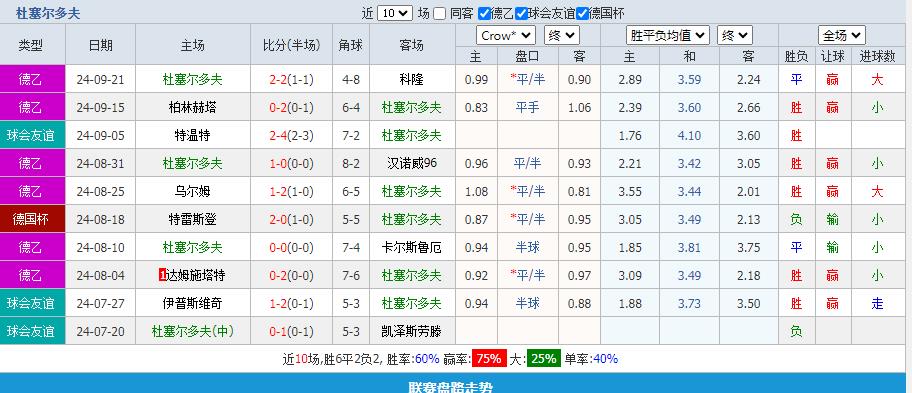Click corner count 8-2 in the 汉诺威96 row

click(351, 163)
